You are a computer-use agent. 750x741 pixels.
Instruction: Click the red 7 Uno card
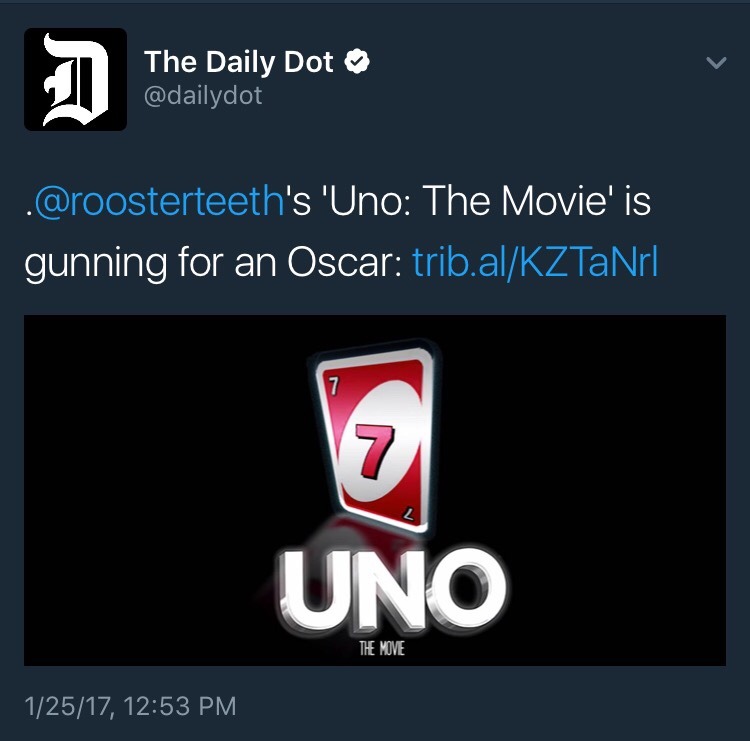[376, 438]
